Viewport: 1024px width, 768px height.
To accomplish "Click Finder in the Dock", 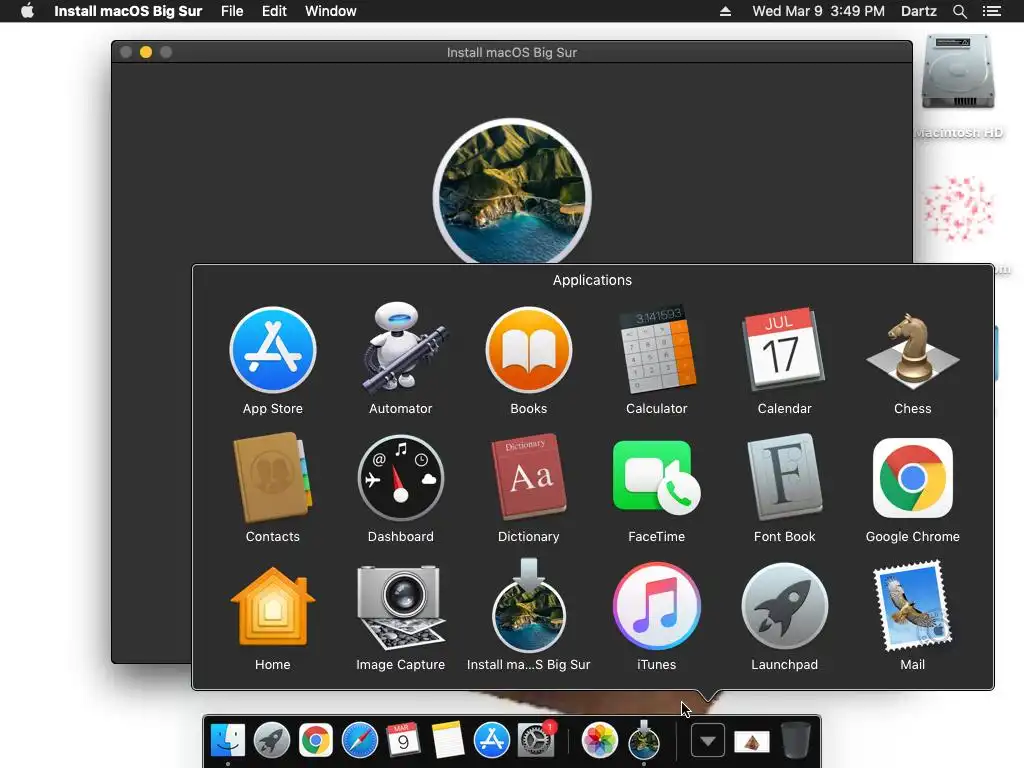I will click(227, 741).
